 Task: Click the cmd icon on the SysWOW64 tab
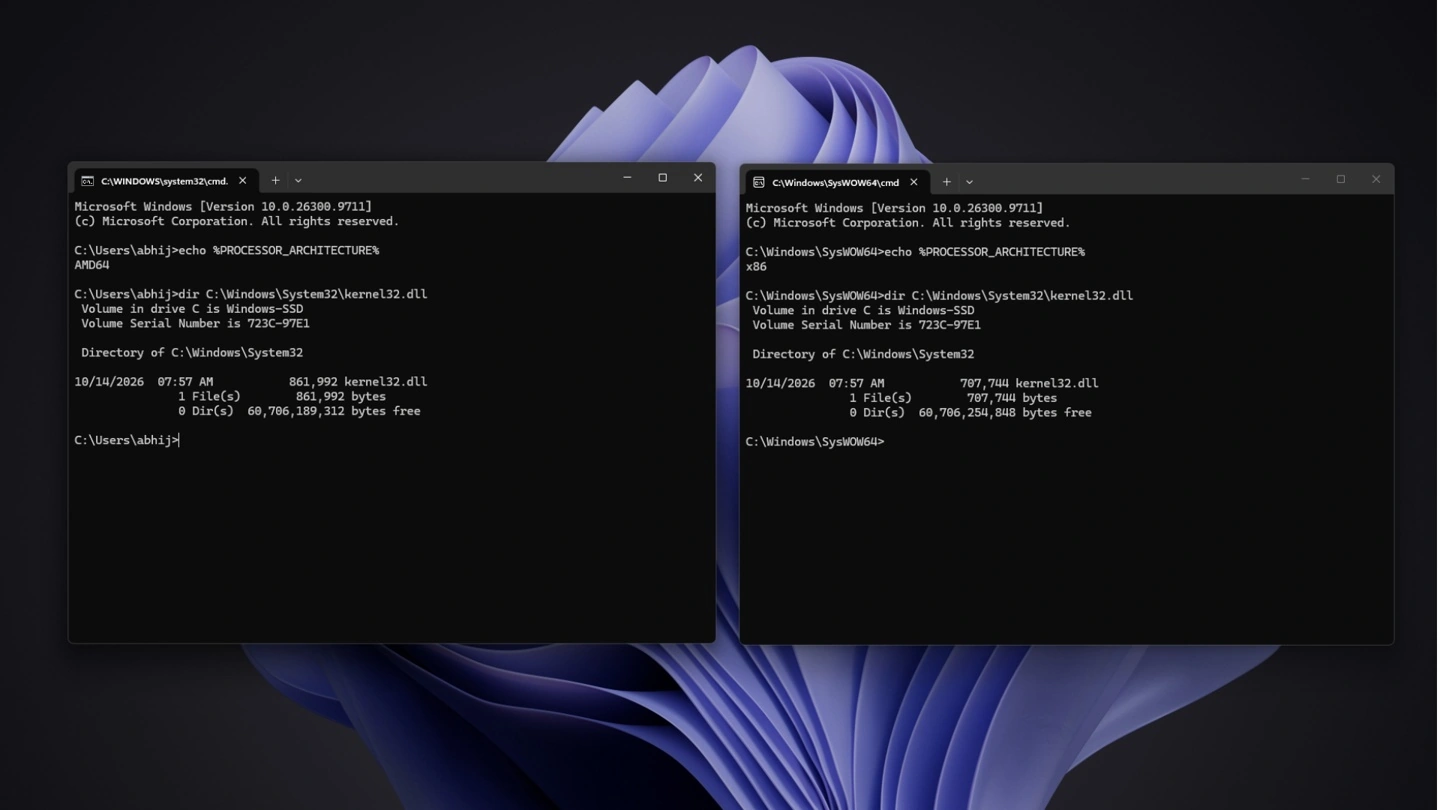point(759,182)
